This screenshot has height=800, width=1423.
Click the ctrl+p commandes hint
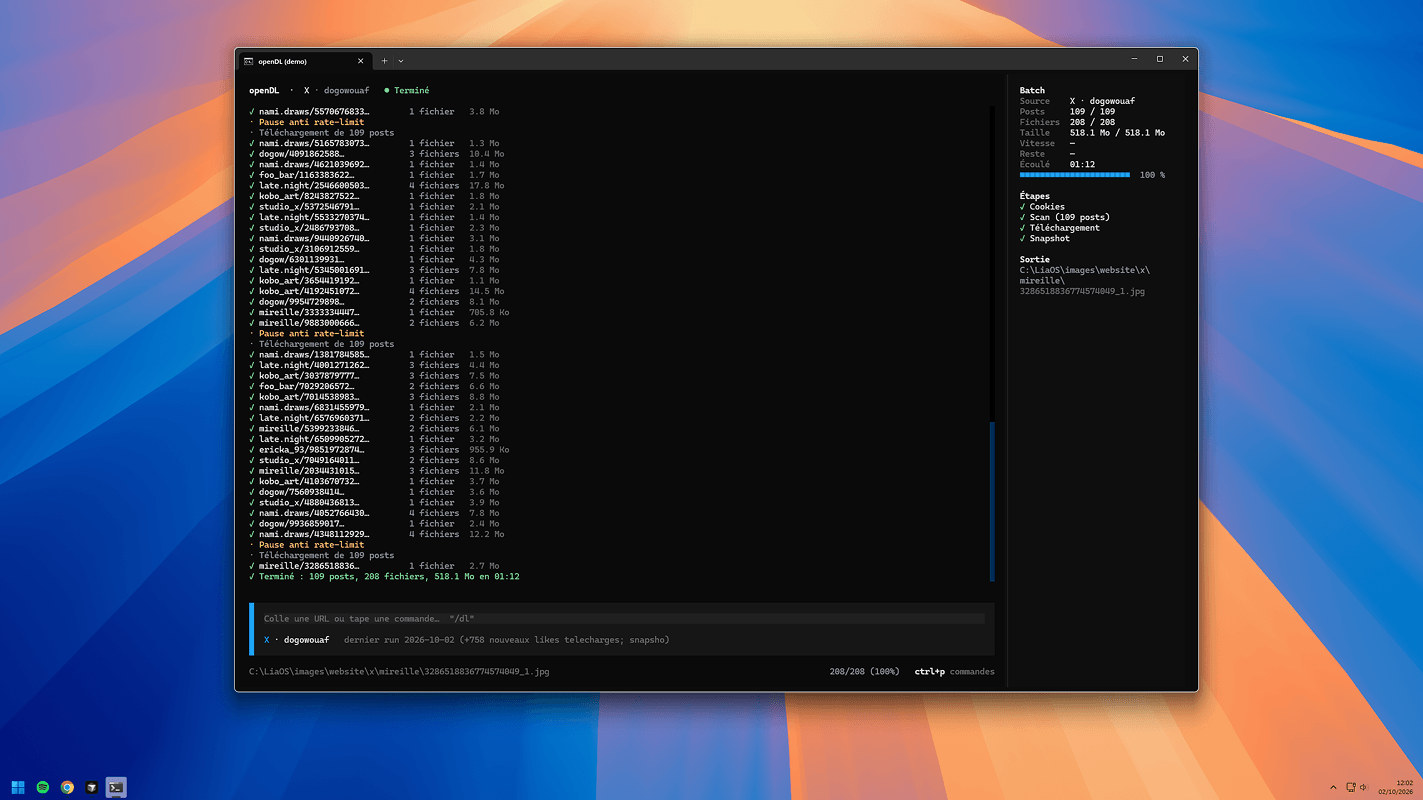pyautogui.click(x=954, y=672)
